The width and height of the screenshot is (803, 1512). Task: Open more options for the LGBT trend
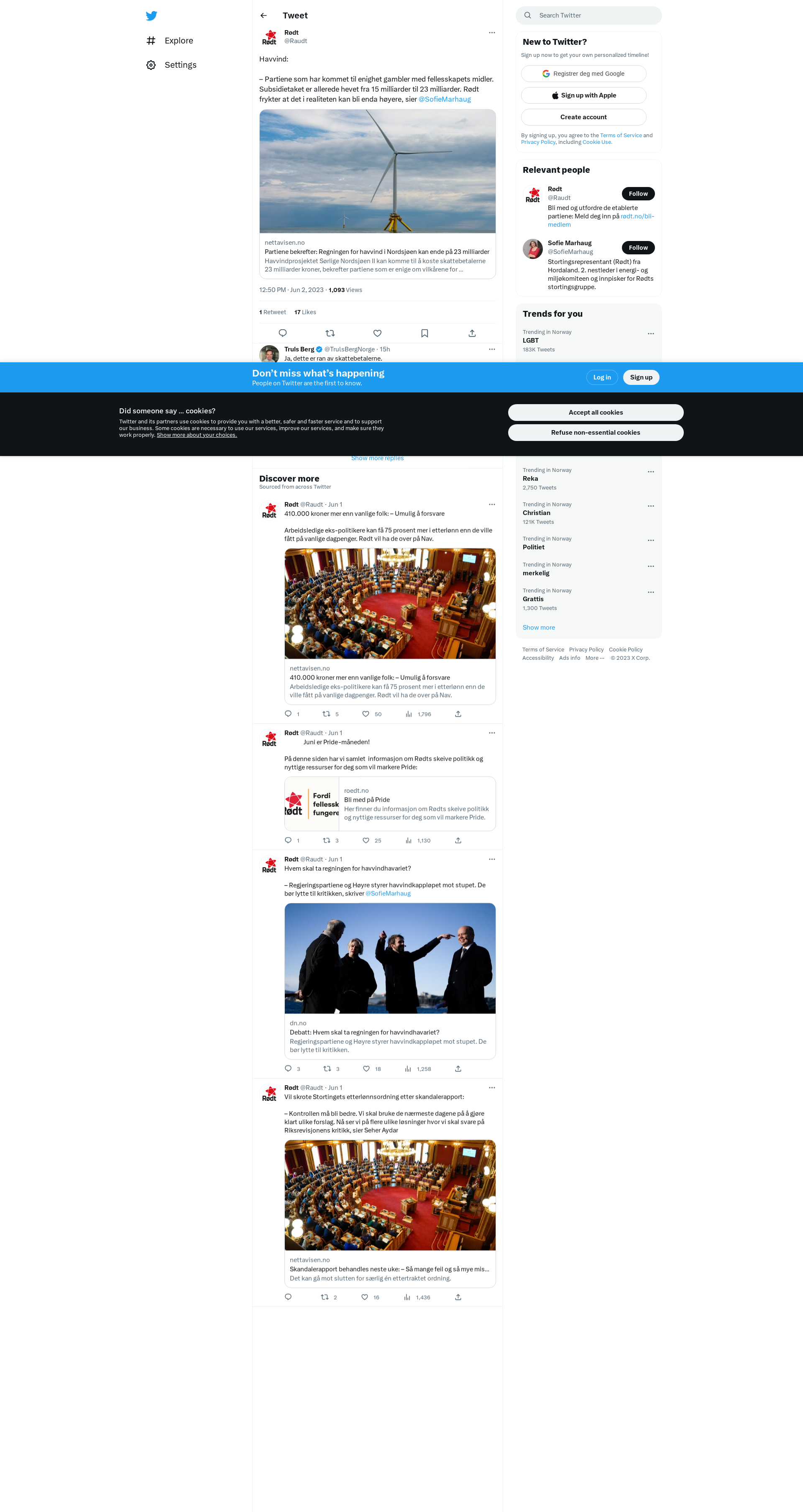pos(650,333)
